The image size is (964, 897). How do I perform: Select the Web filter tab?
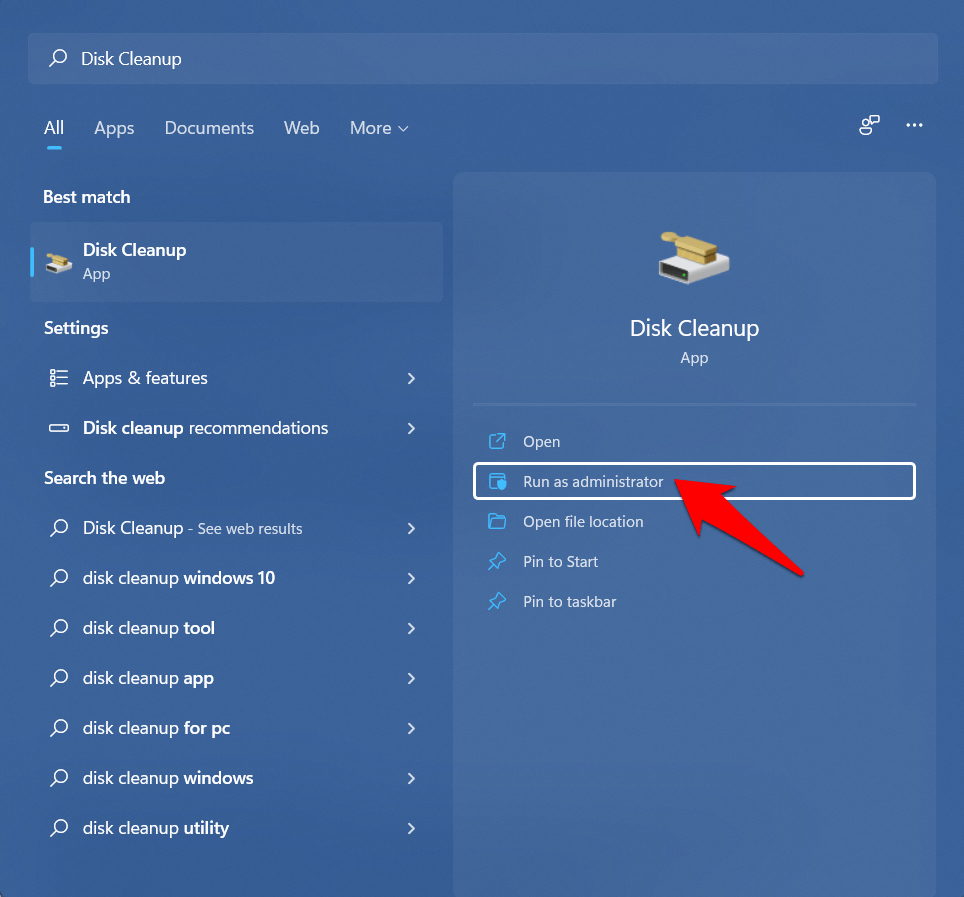(x=301, y=128)
